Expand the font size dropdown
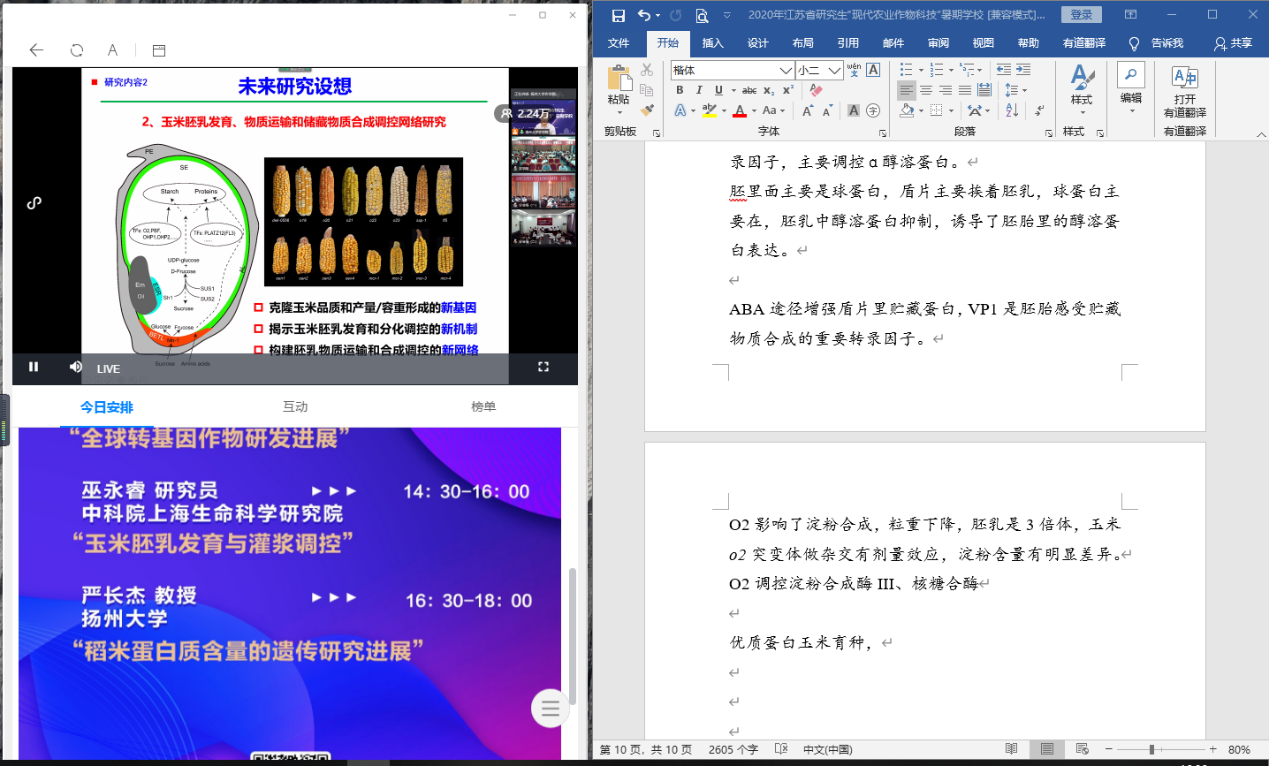The height and width of the screenshot is (766, 1269). pyautogui.click(x=834, y=70)
